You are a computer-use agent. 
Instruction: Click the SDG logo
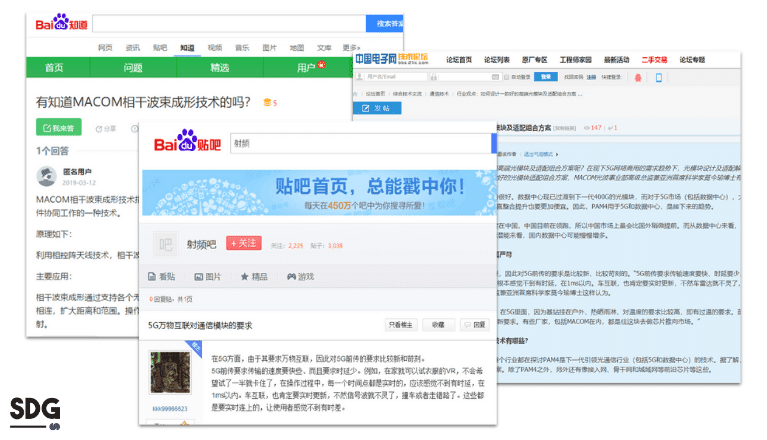click(x=35, y=413)
